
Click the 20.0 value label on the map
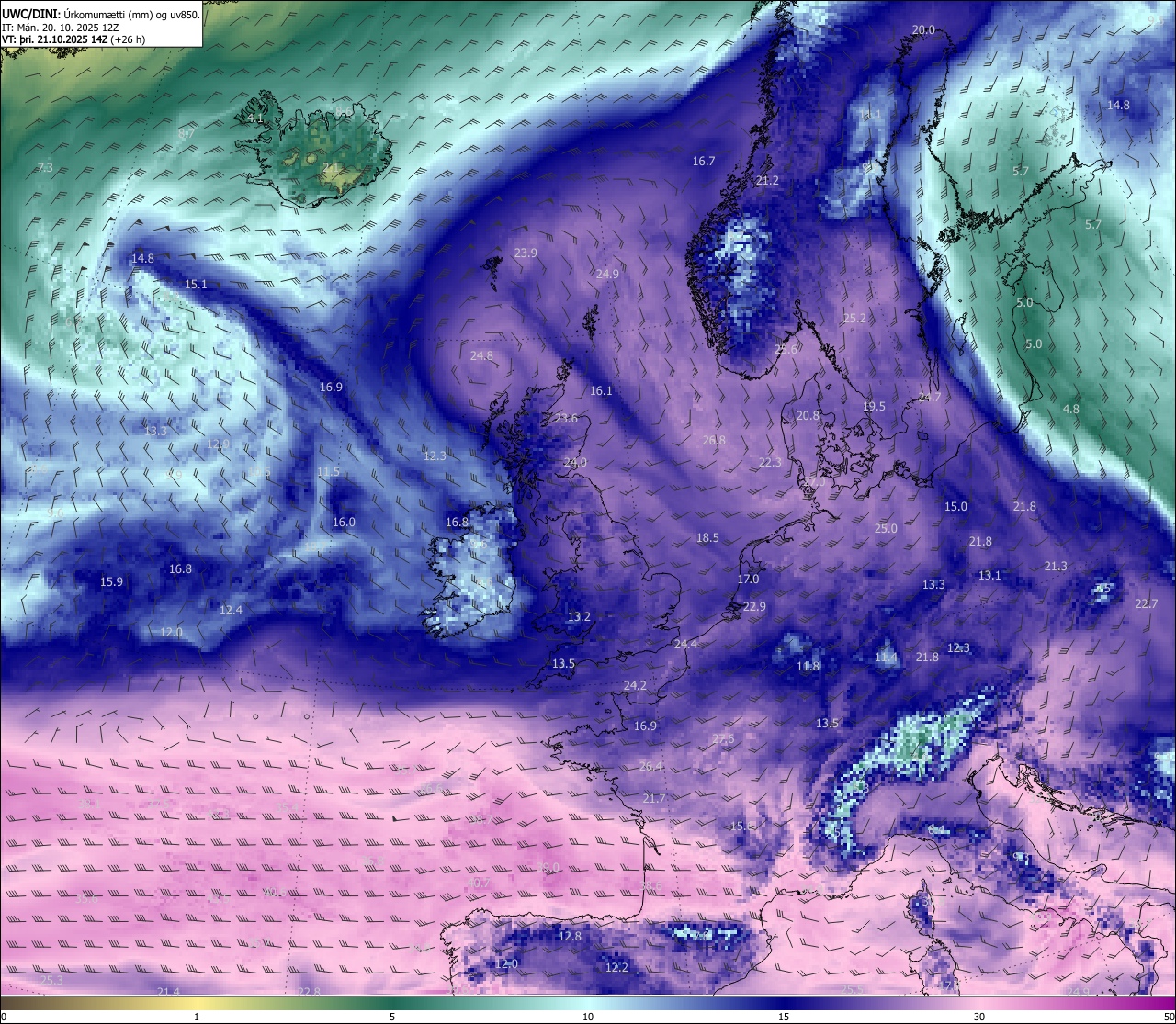tap(923, 30)
